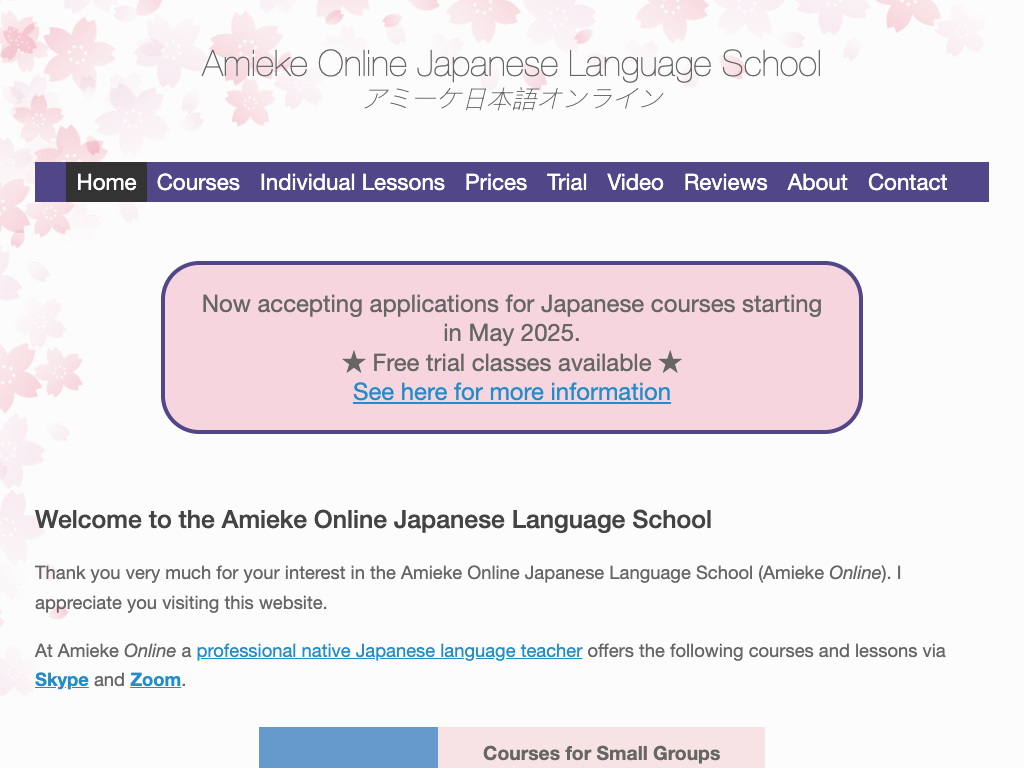The image size is (1024, 768).
Task: Click the blue cell beside Courses for Small Groups
Action: 348,748
